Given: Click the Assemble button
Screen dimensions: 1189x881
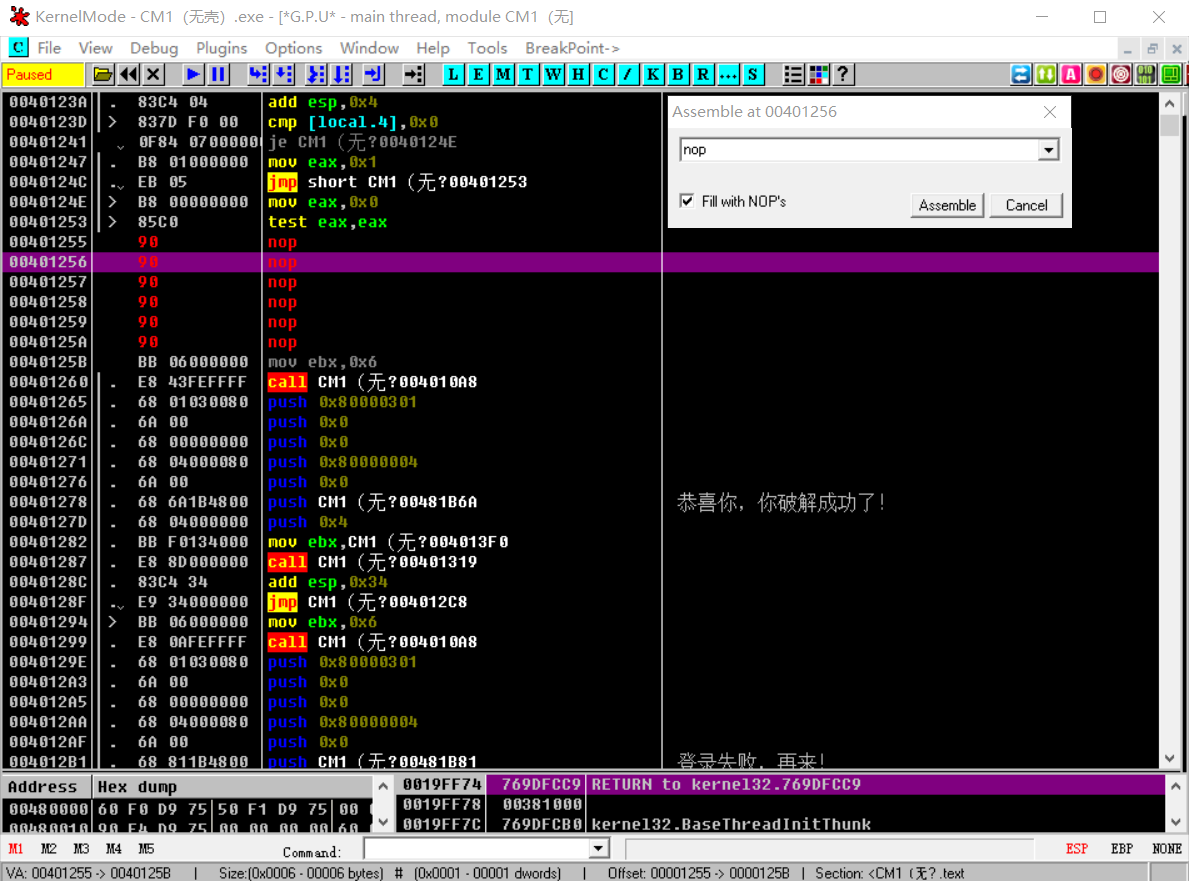Looking at the screenshot, I should point(947,205).
